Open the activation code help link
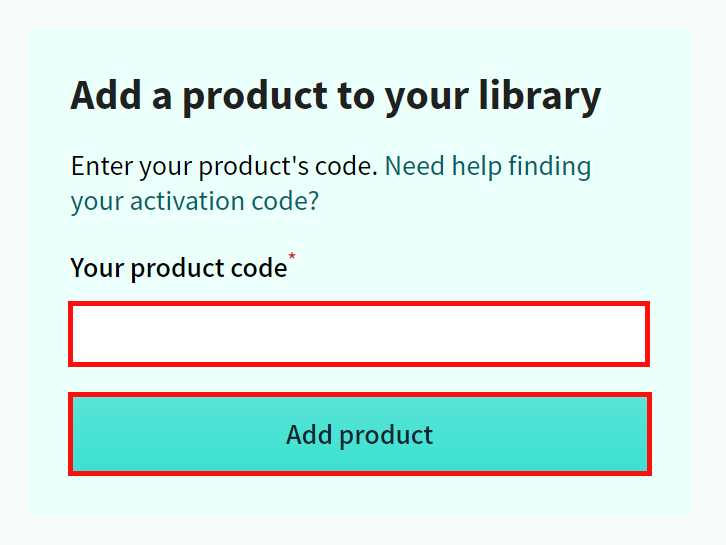 coord(487,166)
